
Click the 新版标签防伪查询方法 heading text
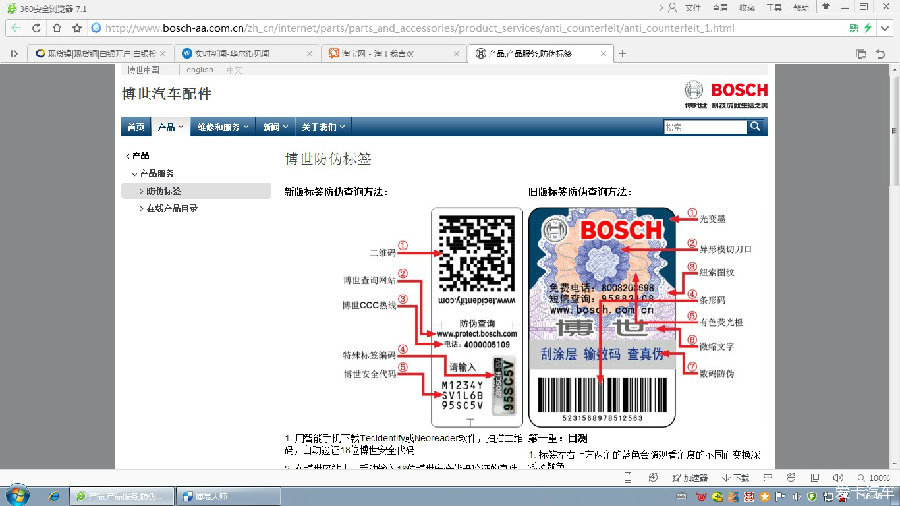click(x=336, y=192)
